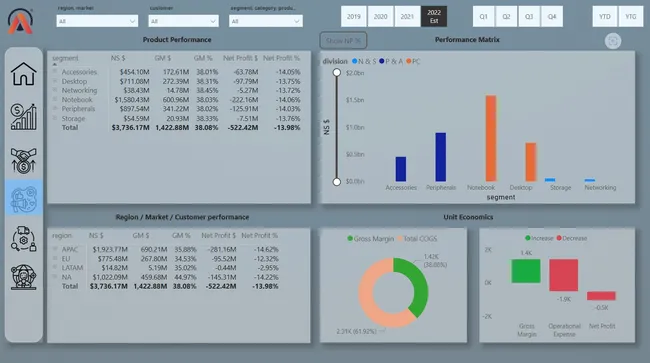Expand the Storage segment row
Viewport: 650px width, 363px height.
click(x=55, y=118)
